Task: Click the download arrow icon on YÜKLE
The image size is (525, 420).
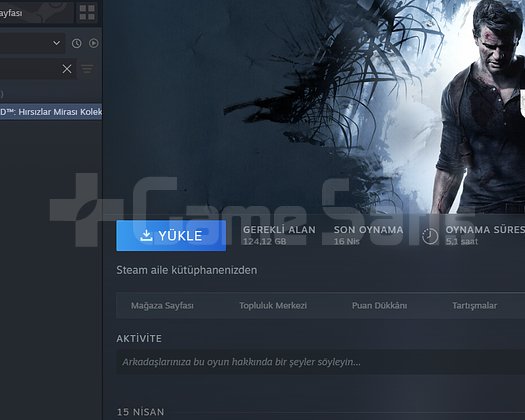Action: tap(146, 235)
